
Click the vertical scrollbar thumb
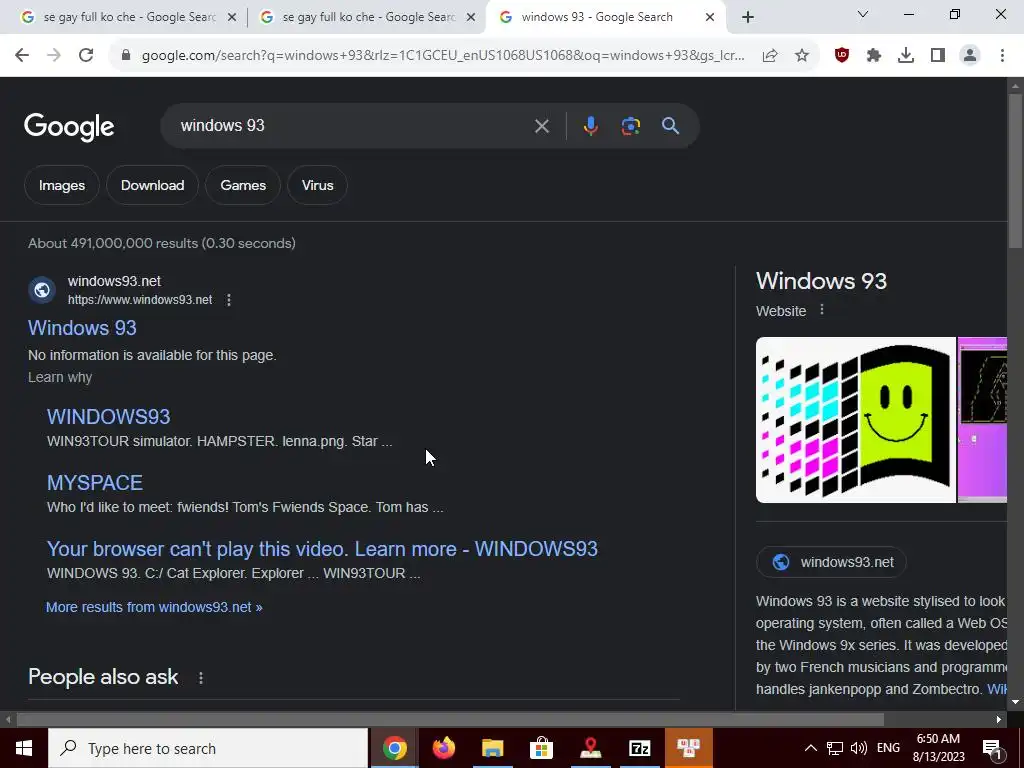pos(1015,170)
